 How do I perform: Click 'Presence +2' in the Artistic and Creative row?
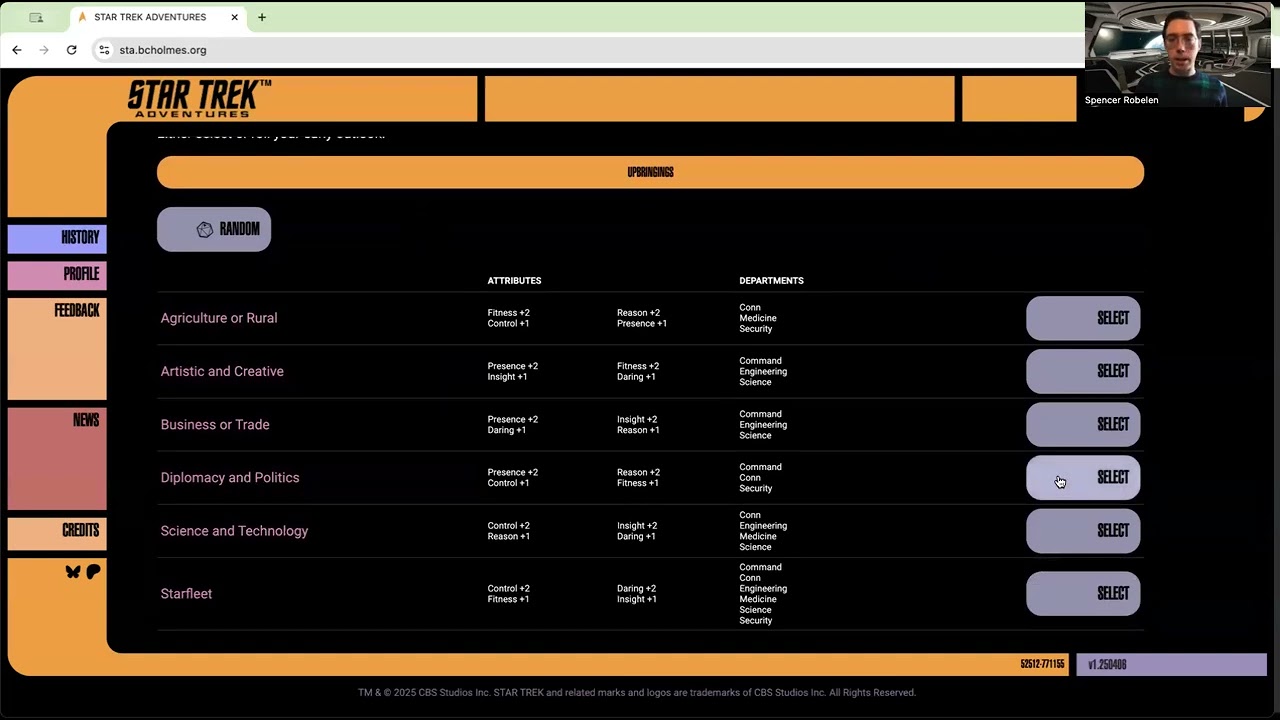pos(512,366)
